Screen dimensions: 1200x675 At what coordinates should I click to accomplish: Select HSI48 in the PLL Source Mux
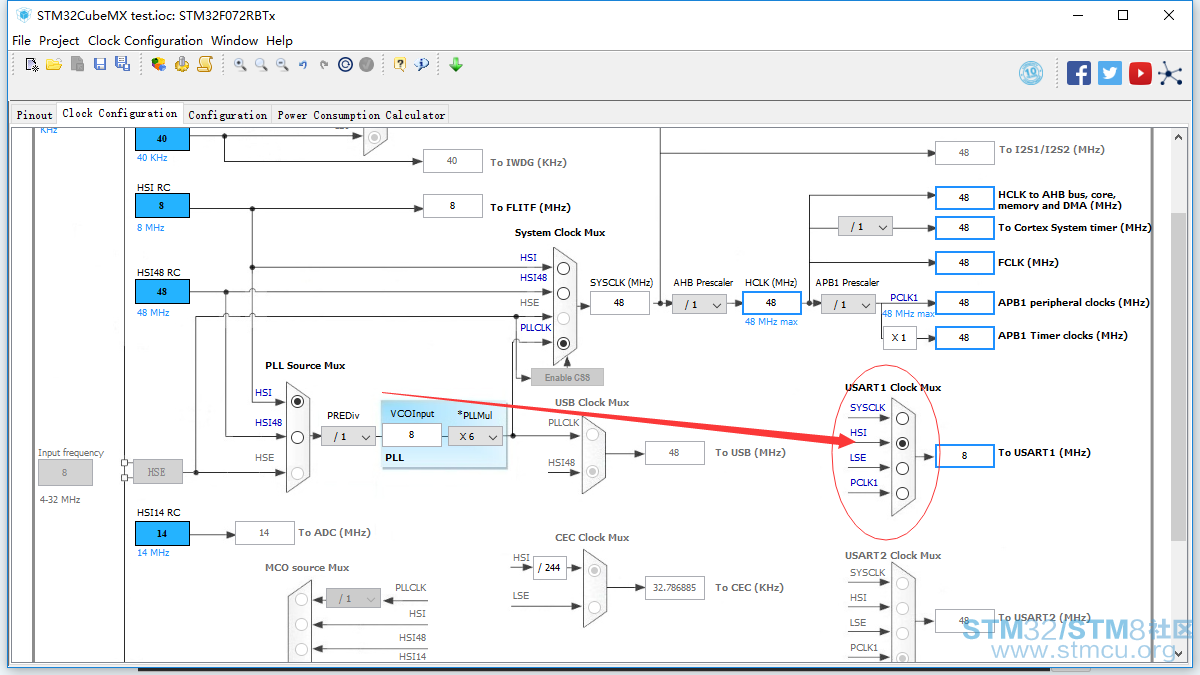click(x=297, y=437)
